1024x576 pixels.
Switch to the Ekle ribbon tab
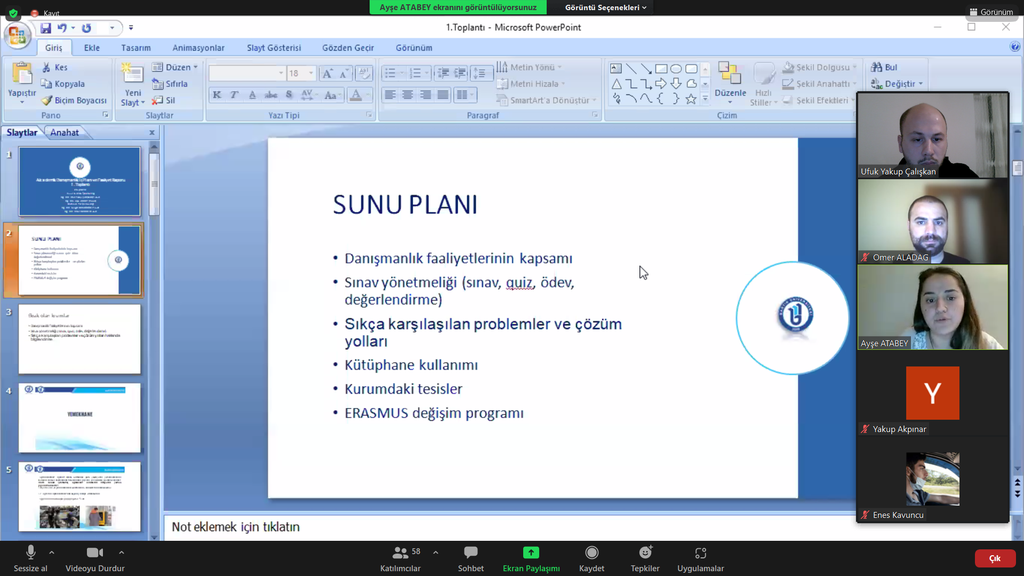pyautogui.click(x=91, y=48)
